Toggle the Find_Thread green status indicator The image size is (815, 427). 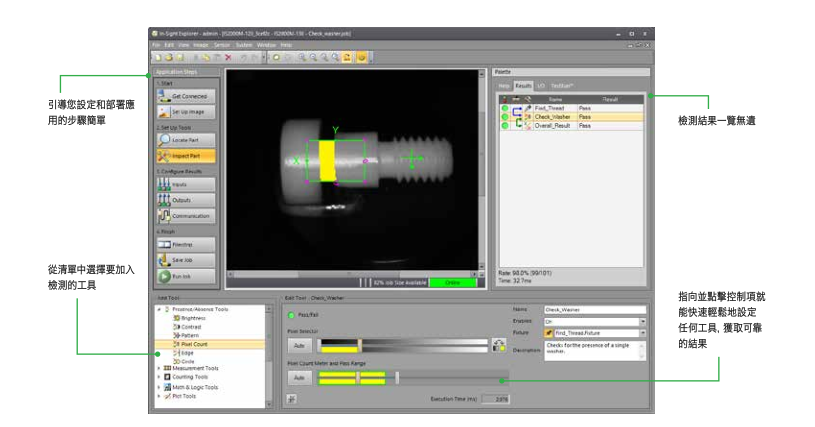pyautogui.click(x=506, y=107)
